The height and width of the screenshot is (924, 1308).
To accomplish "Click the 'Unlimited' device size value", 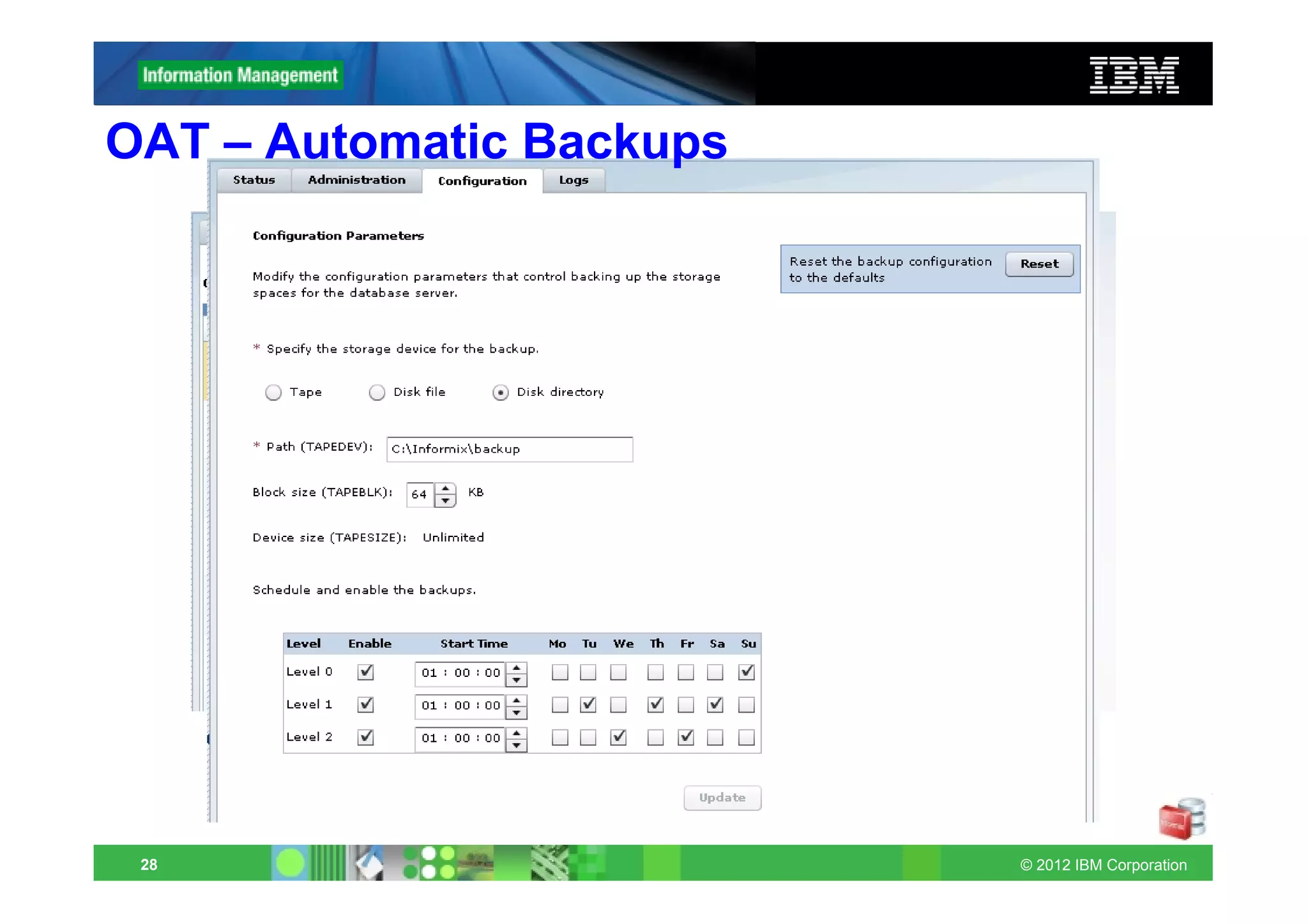I will (453, 538).
